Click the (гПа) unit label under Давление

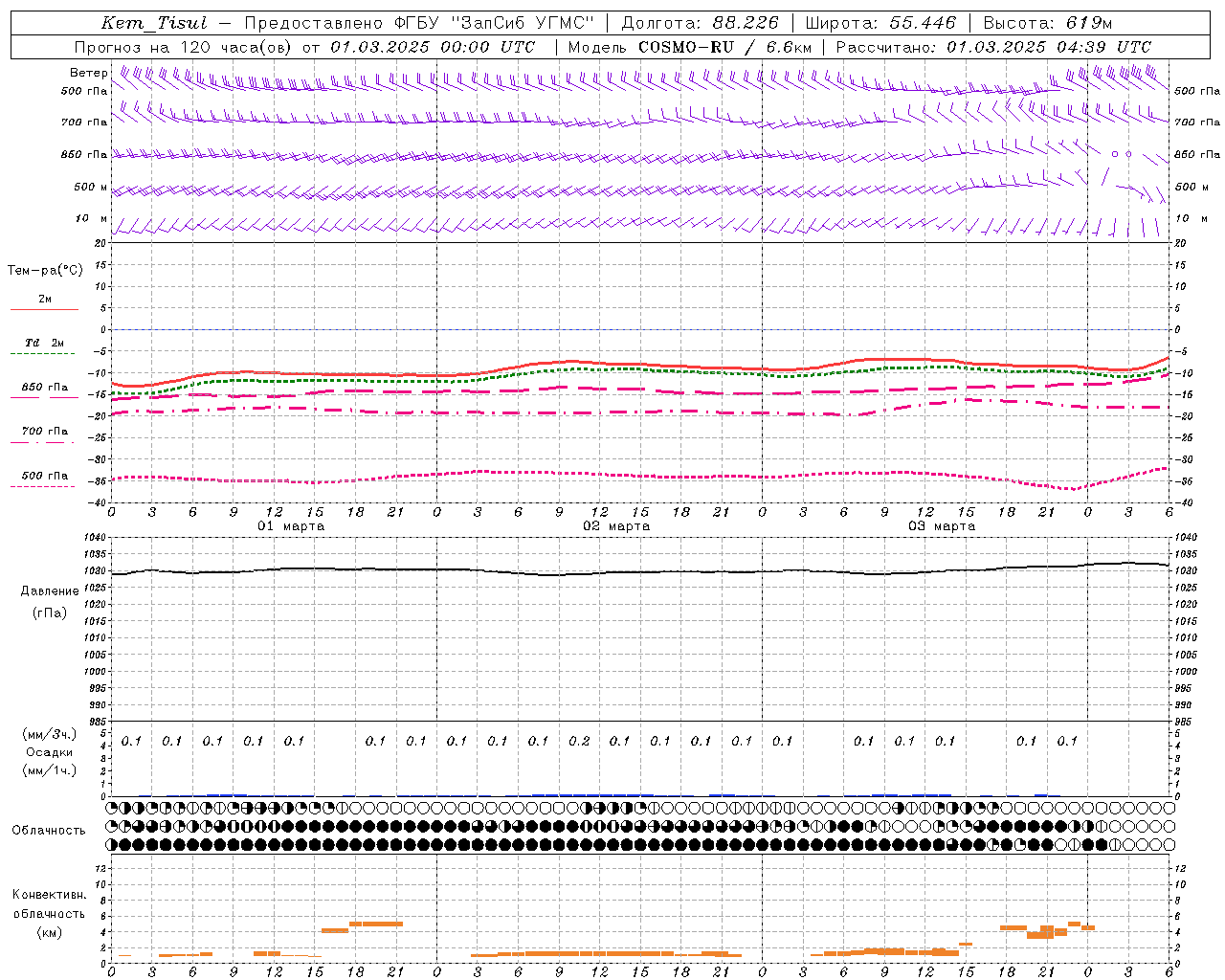50,612
